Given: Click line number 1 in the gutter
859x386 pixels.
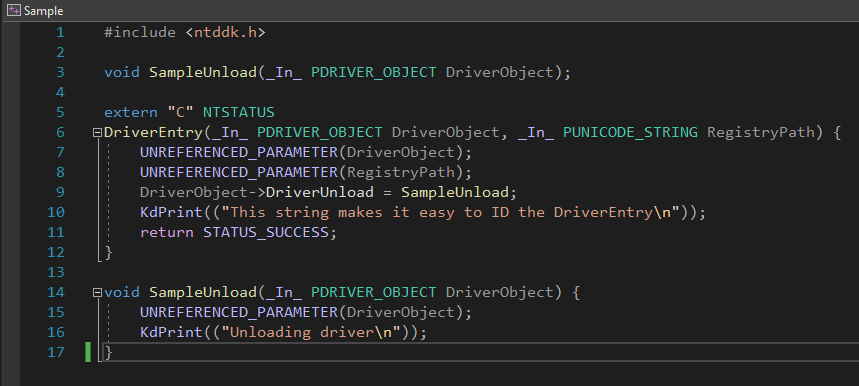Looking at the screenshot, I should (59, 32).
